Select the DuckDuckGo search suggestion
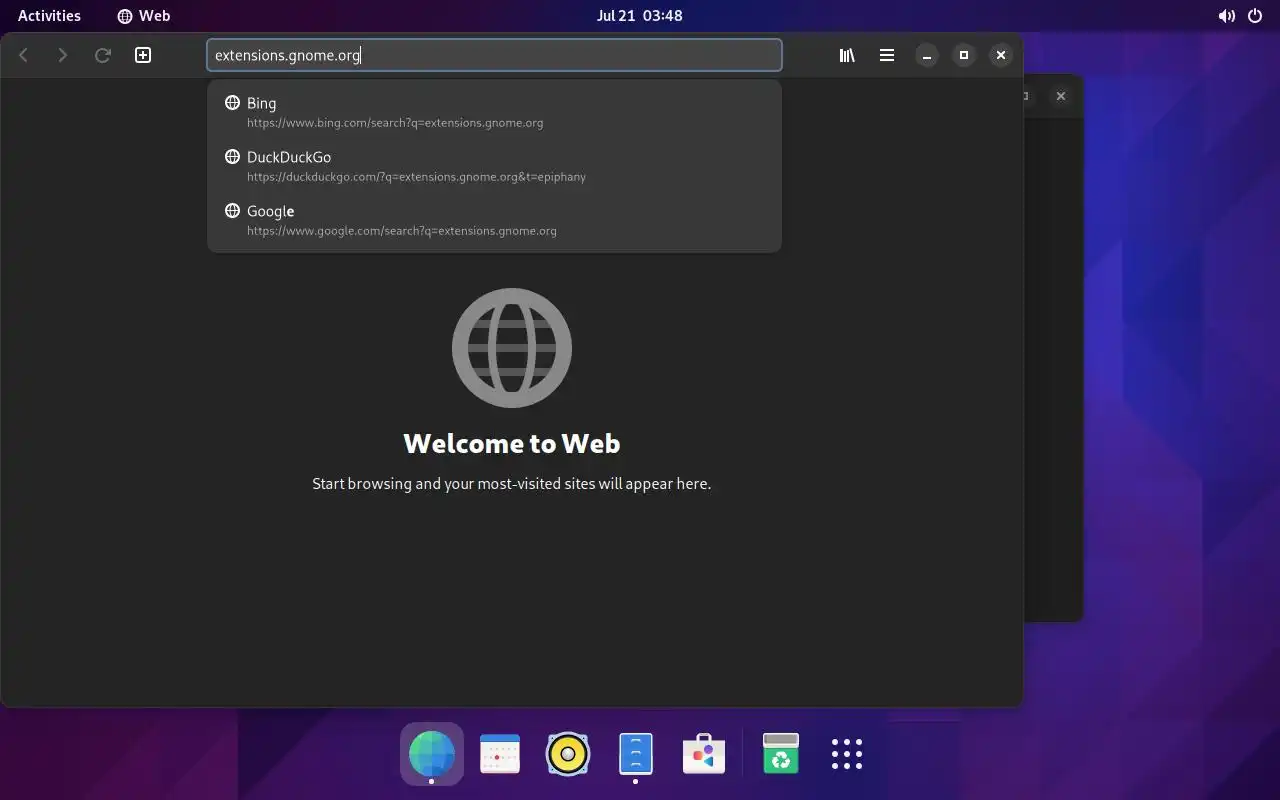Screen dimensions: 1280x800 [494, 166]
